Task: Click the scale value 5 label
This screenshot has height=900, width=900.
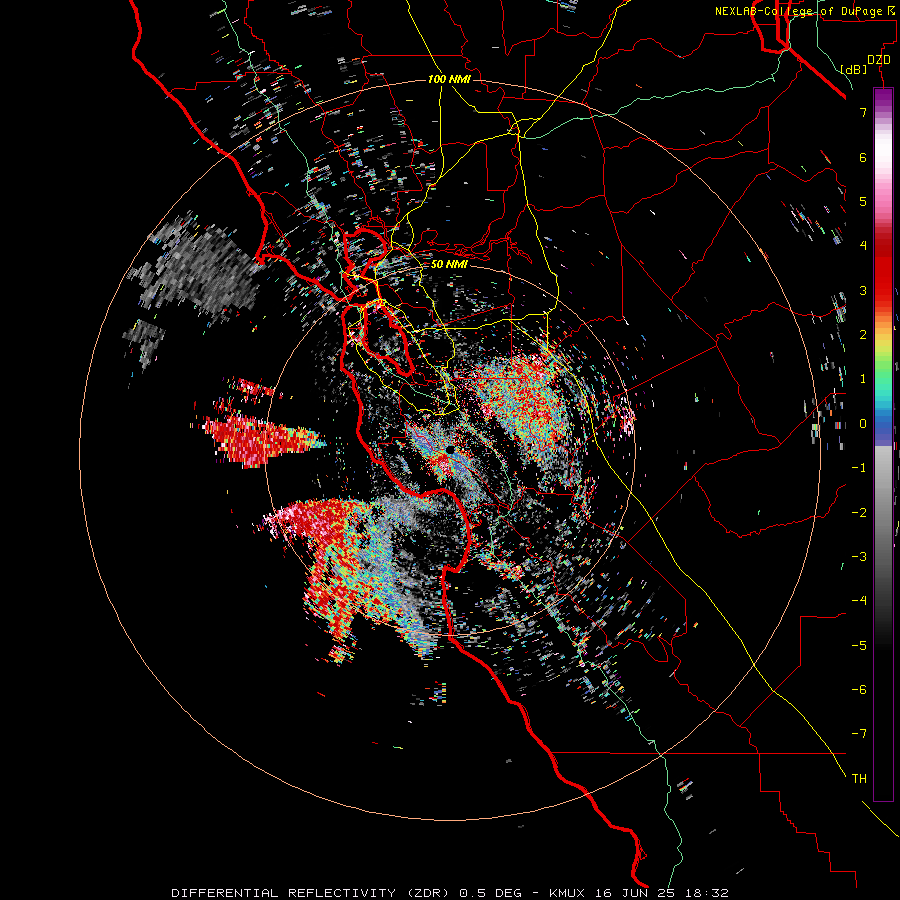Action: click(x=863, y=201)
